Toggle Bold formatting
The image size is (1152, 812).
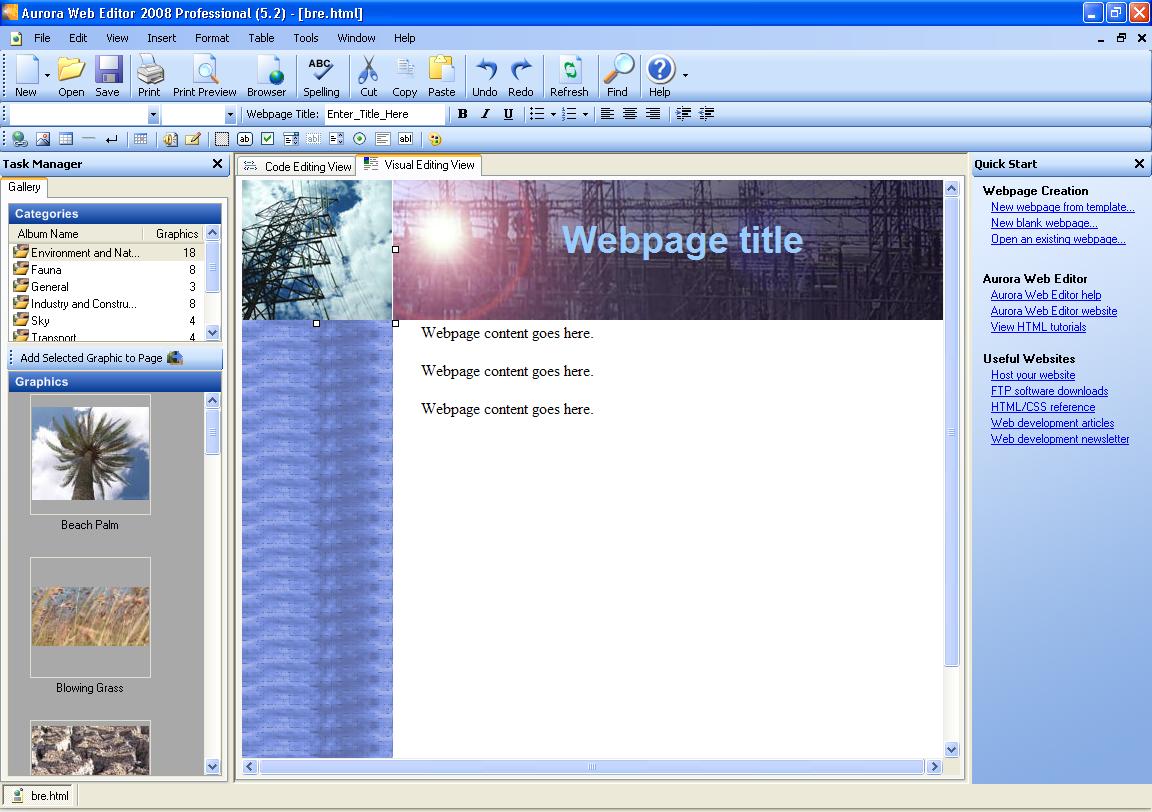463,114
